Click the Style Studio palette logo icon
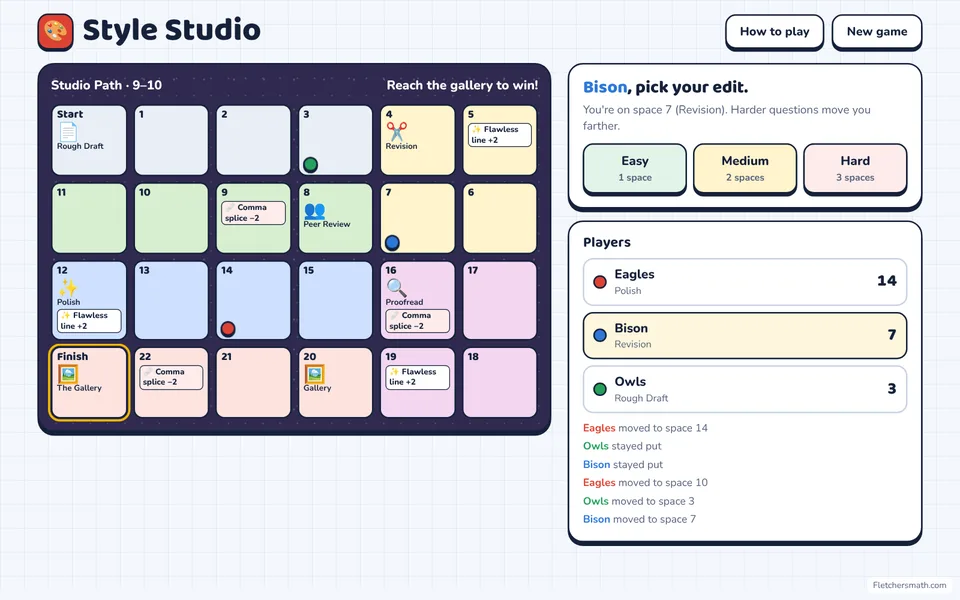 pos(55,32)
